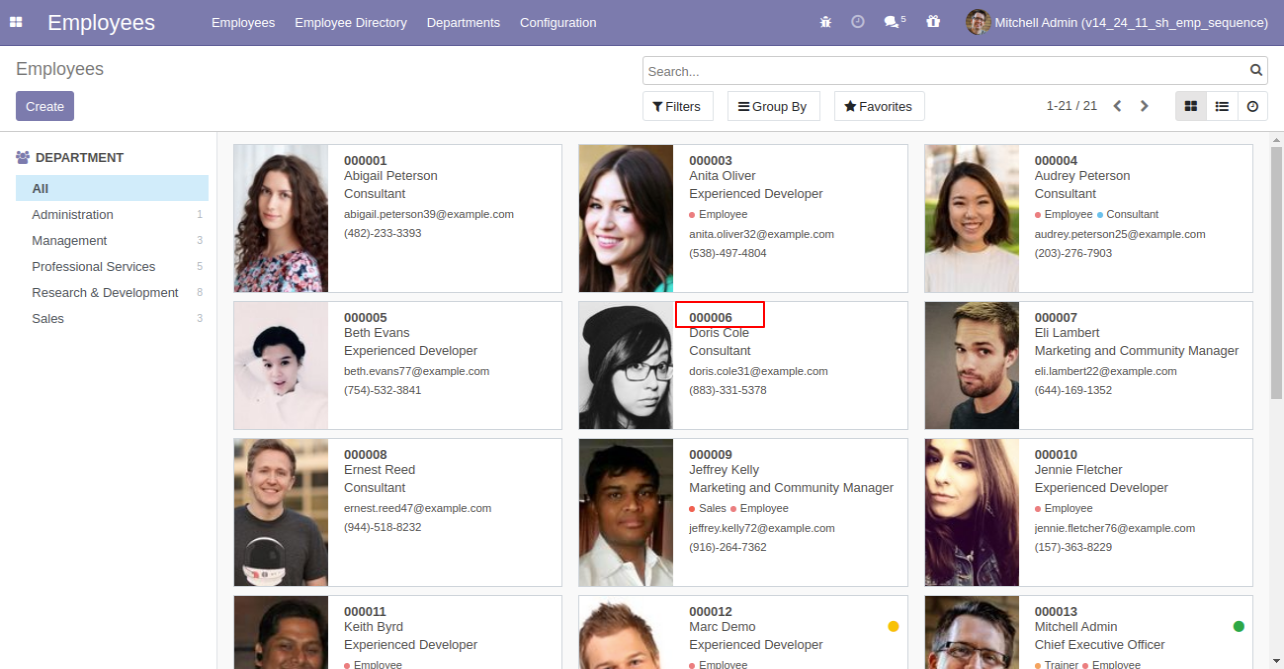Open Doris Cole's photo thumbnail
Screen dimensions: 1284x669
pyautogui.click(x=626, y=365)
